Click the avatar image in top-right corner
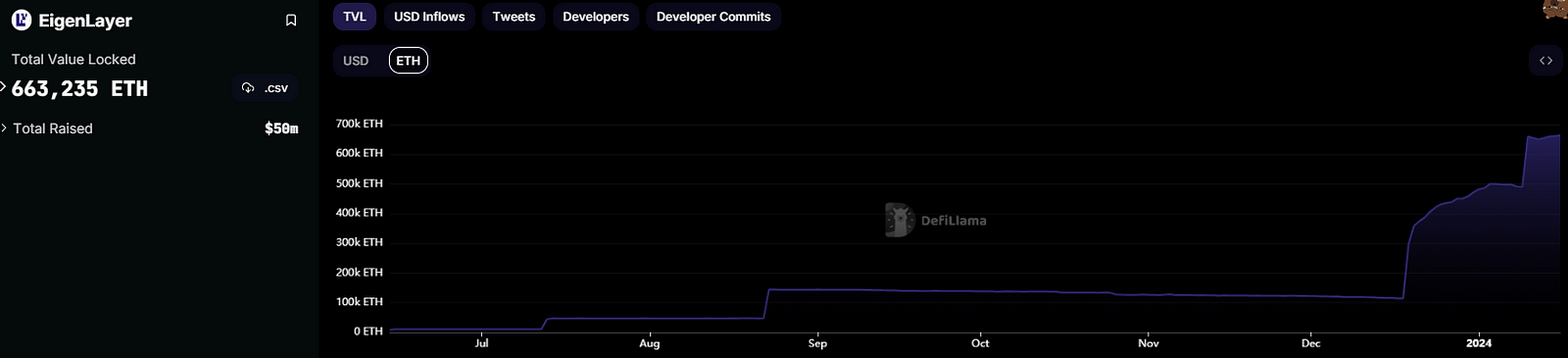The image size is (1568, 358). point(1555,10)
